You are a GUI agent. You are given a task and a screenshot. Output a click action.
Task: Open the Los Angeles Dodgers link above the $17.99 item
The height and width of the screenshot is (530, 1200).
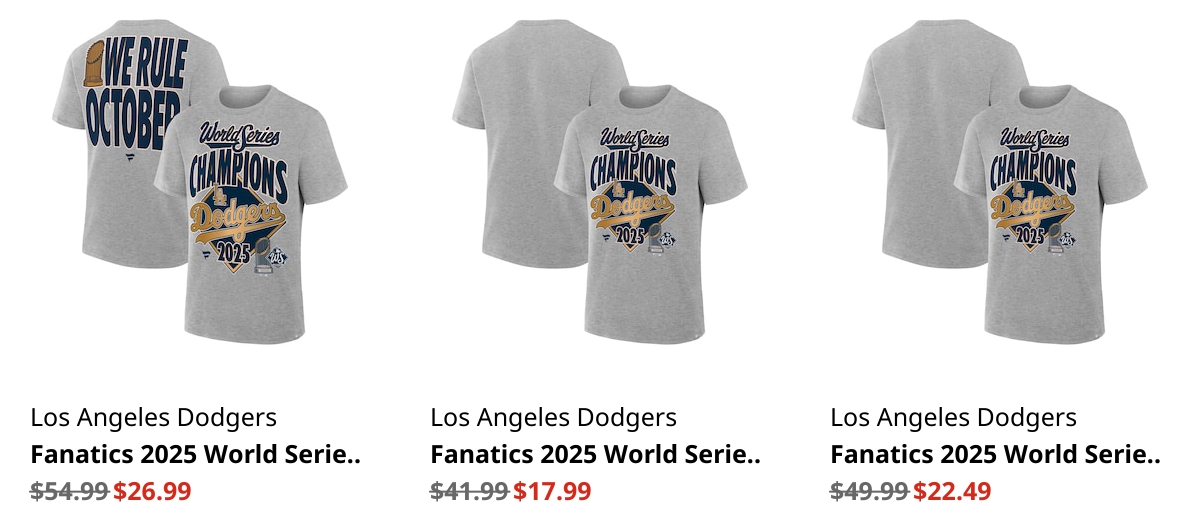click(554, 417)
